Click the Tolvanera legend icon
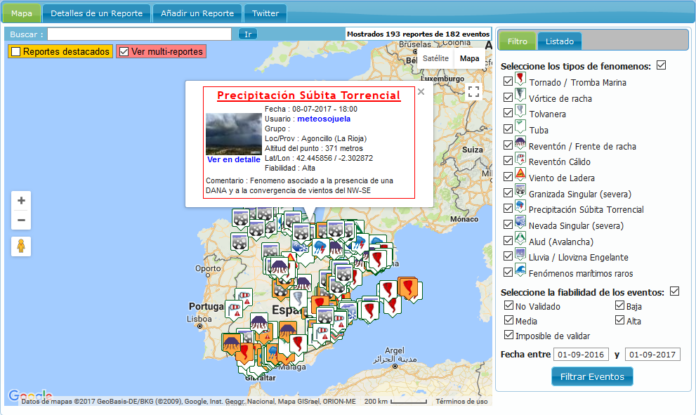The height and width of the screenshot is (415, 696). [520, 111]
